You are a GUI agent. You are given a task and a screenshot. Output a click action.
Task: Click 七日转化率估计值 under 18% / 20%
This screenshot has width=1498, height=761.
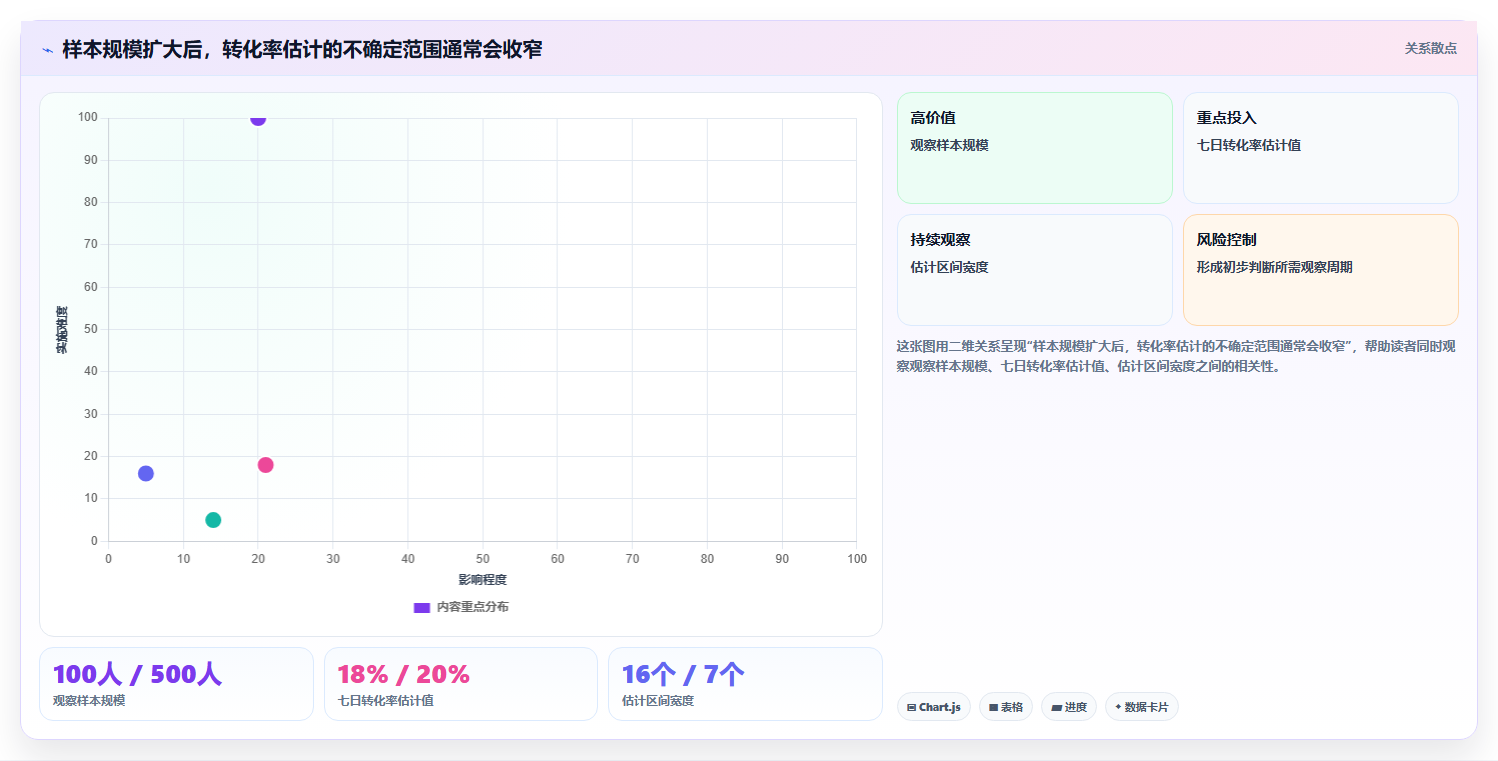(x=386, y=701)
